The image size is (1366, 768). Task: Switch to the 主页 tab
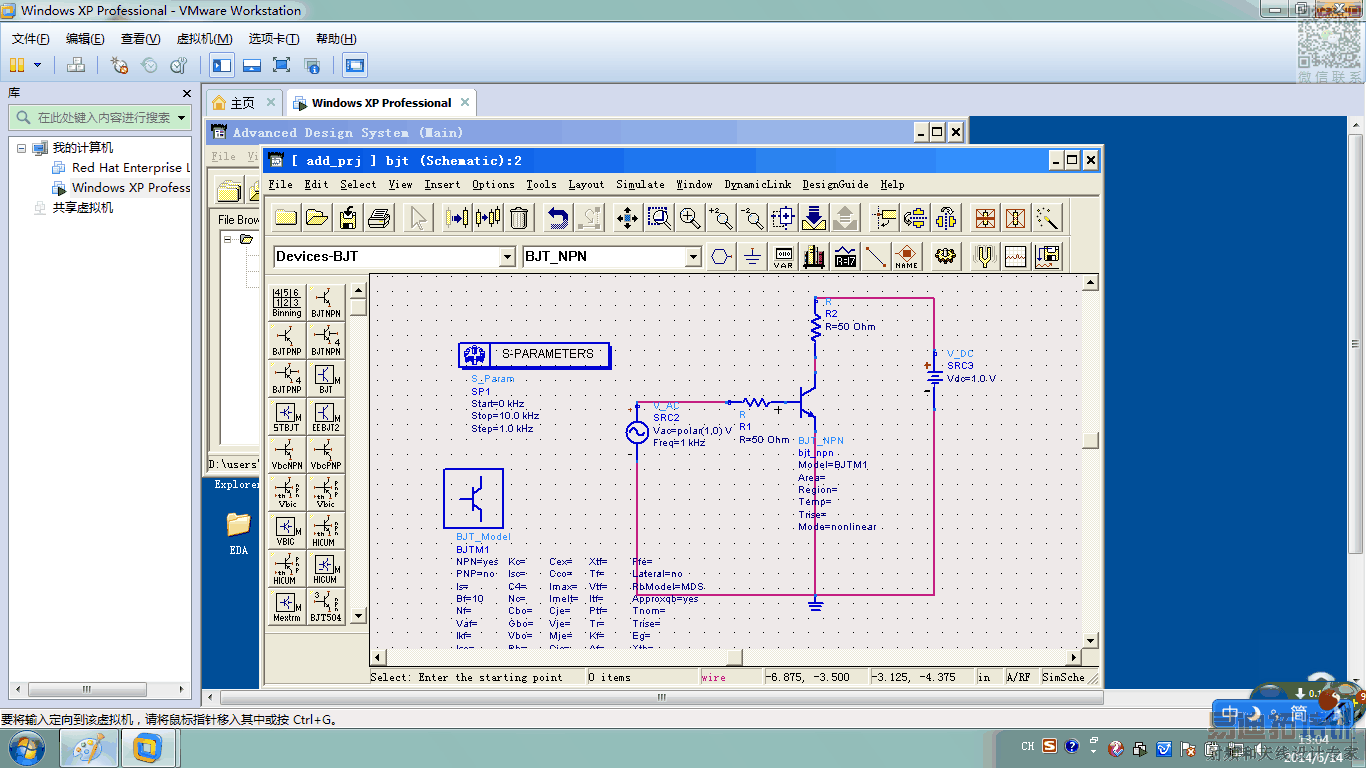coord(242,103)
